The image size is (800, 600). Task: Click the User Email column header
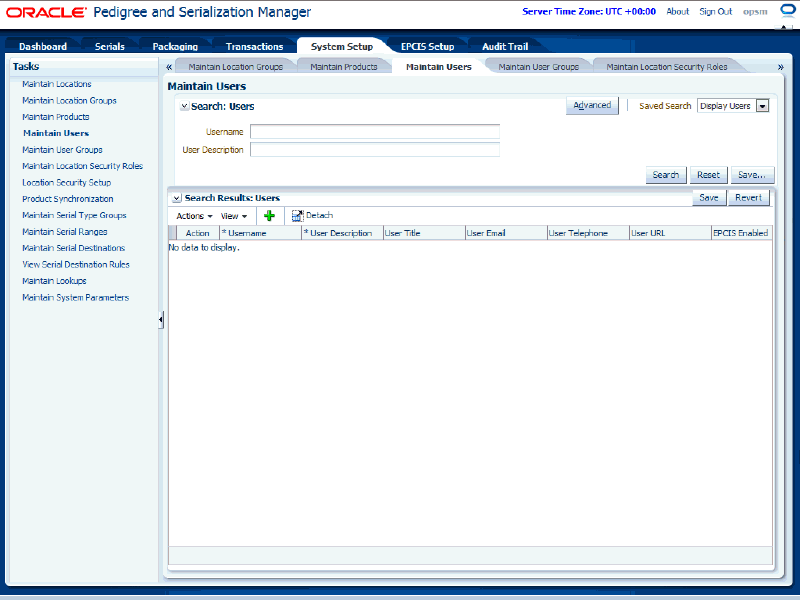click(506, 233)
